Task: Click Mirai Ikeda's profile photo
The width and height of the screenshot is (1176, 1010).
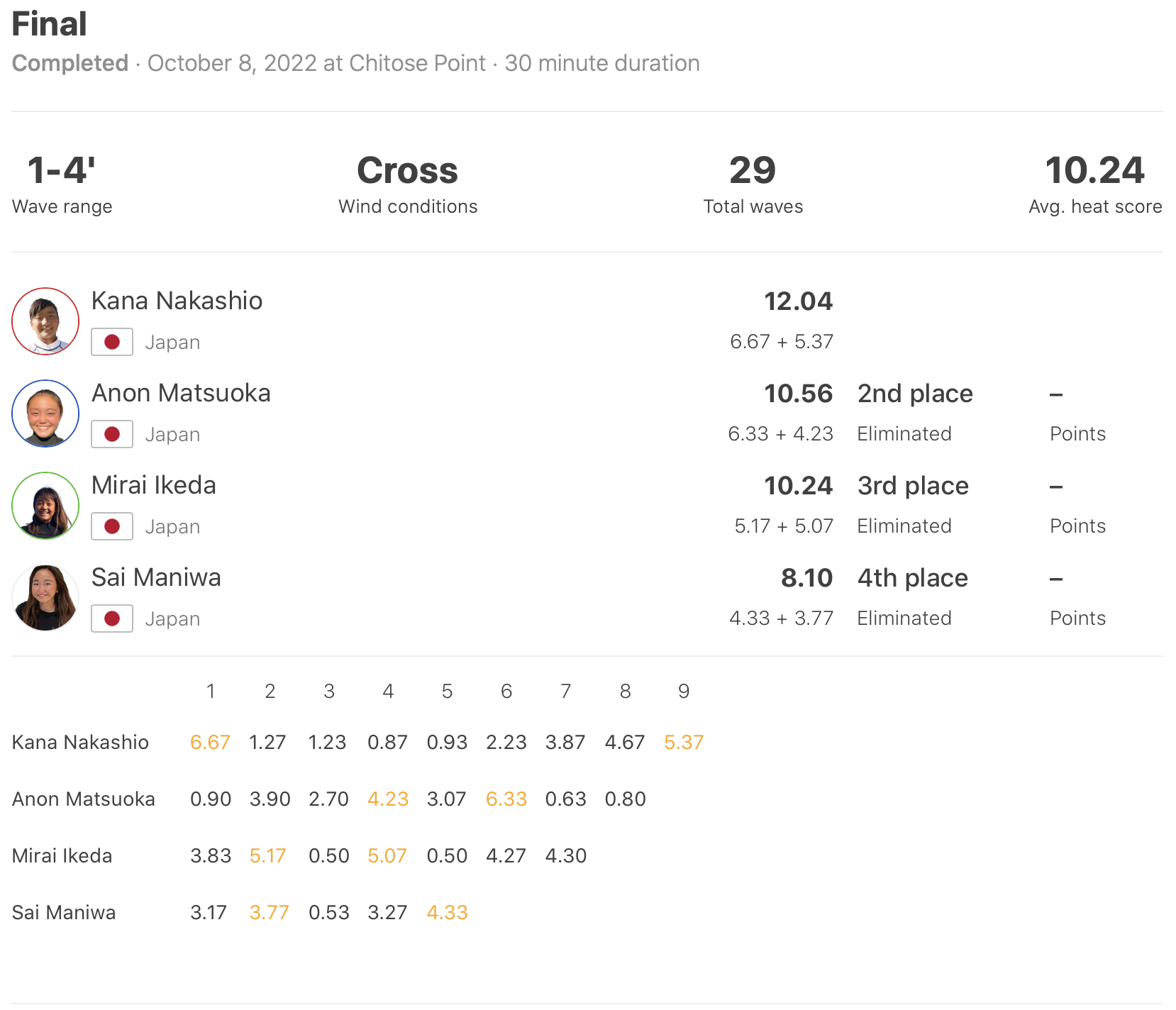Action: tap(45, 506)
